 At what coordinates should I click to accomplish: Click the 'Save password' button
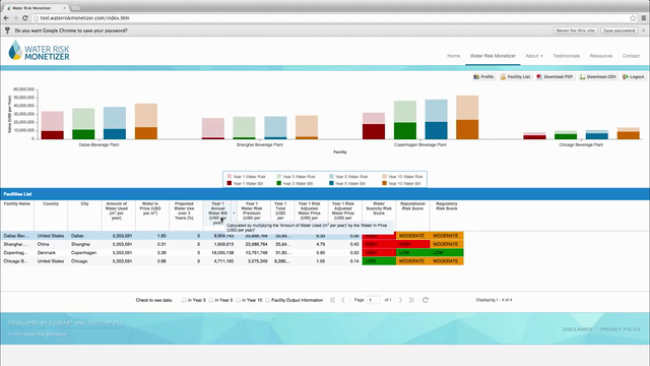[x=619, y=30]
